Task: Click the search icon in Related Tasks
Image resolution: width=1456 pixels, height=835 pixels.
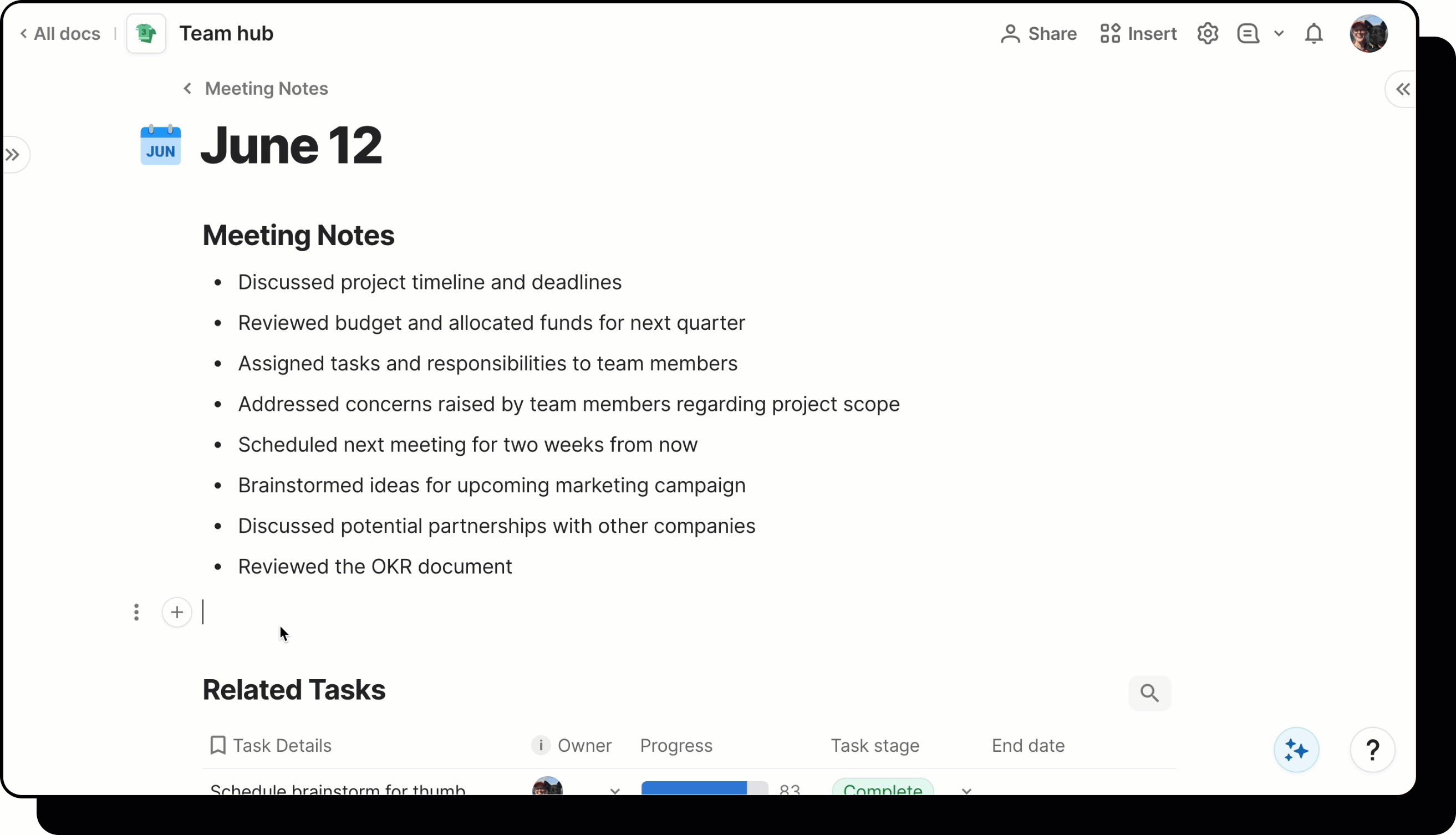Action: point(1149,693)
